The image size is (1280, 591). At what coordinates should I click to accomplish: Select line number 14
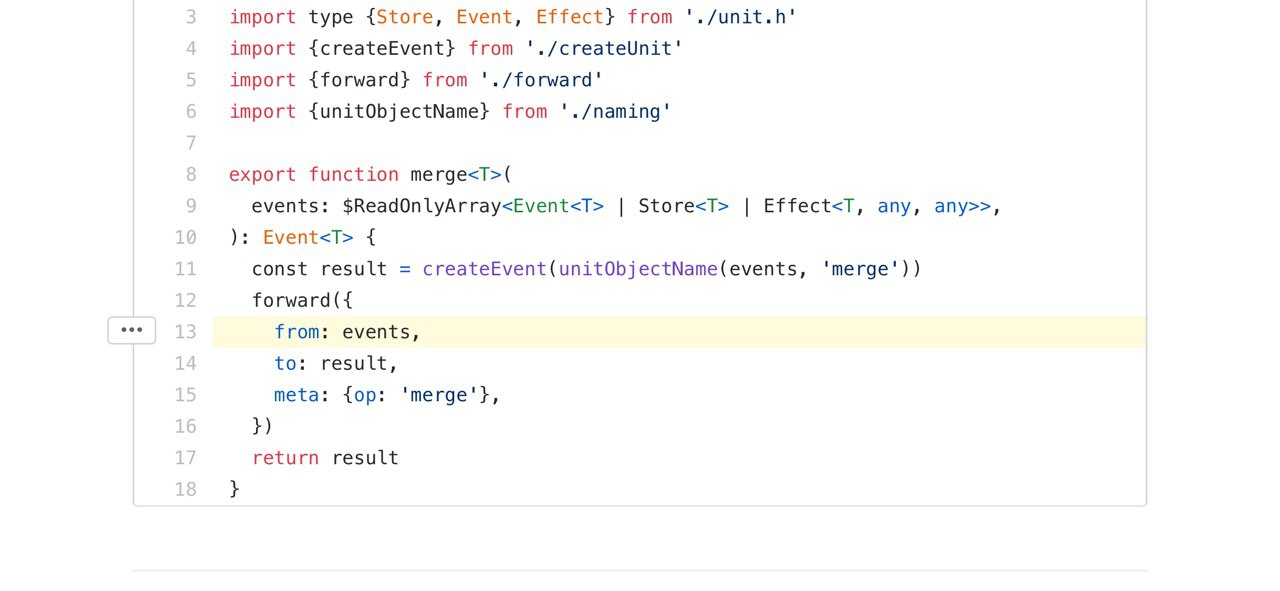186,363
